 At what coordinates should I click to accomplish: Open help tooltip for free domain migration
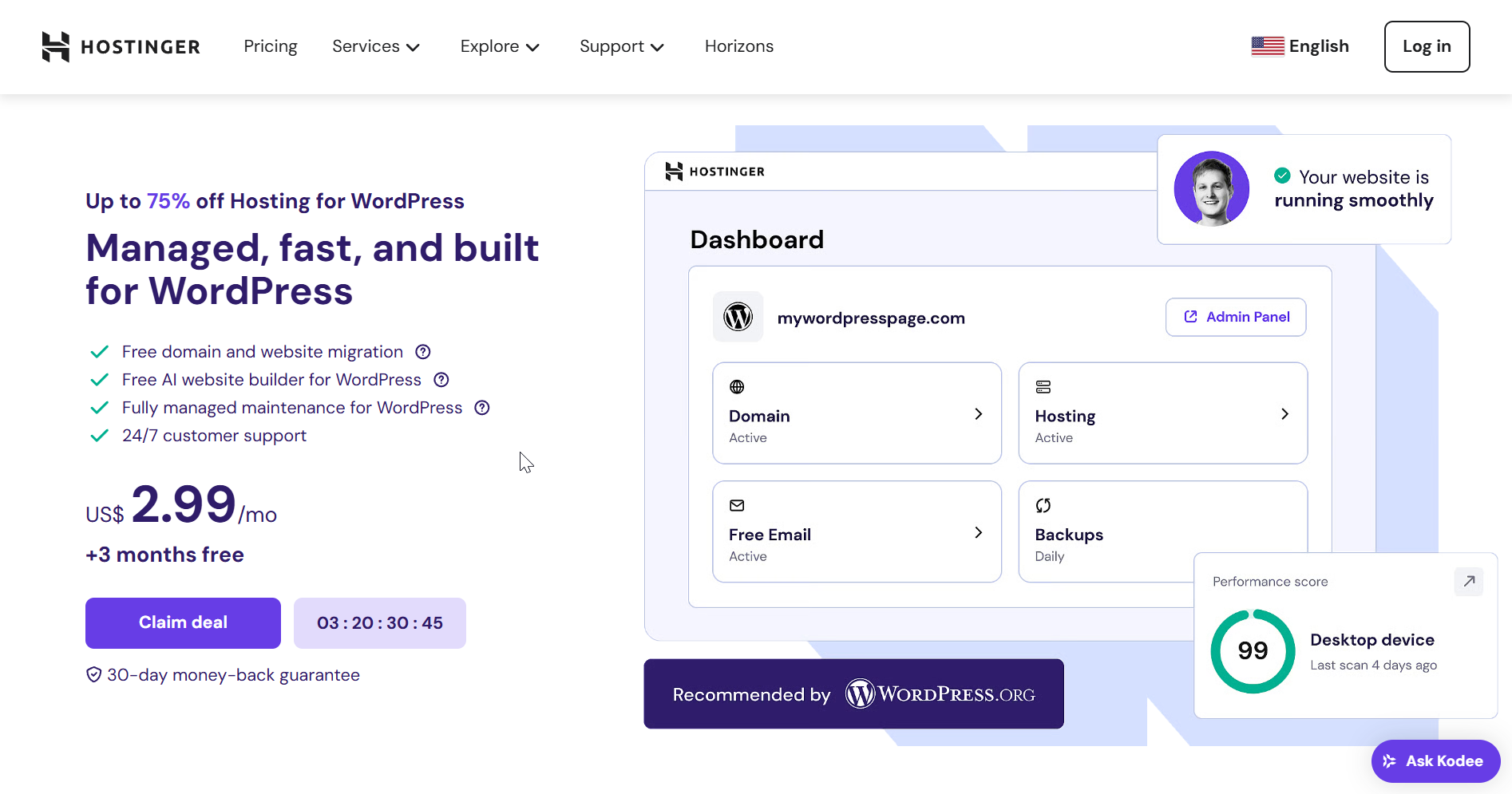[423, 352]
